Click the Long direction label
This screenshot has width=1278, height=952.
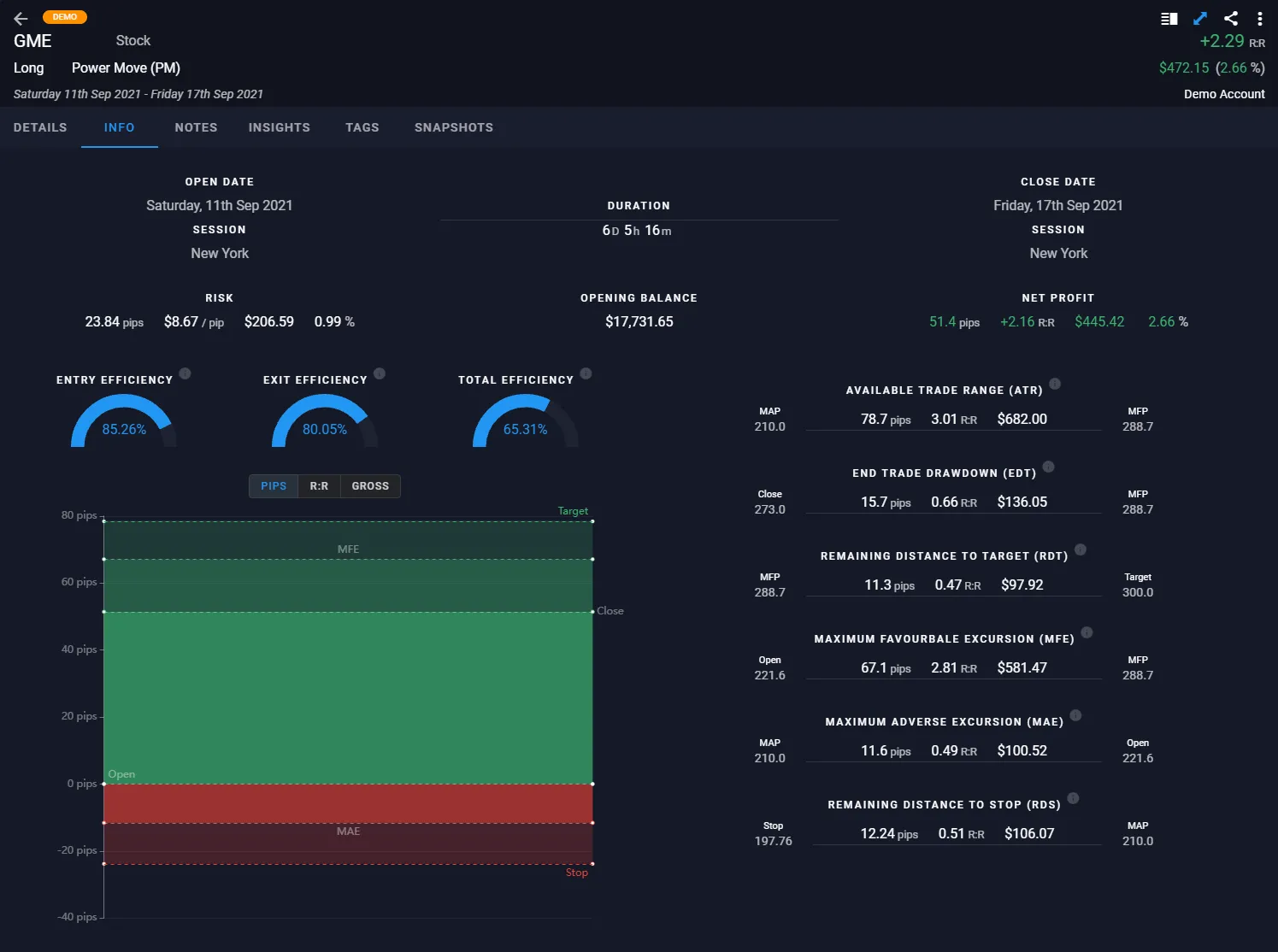tap(29, 68)
